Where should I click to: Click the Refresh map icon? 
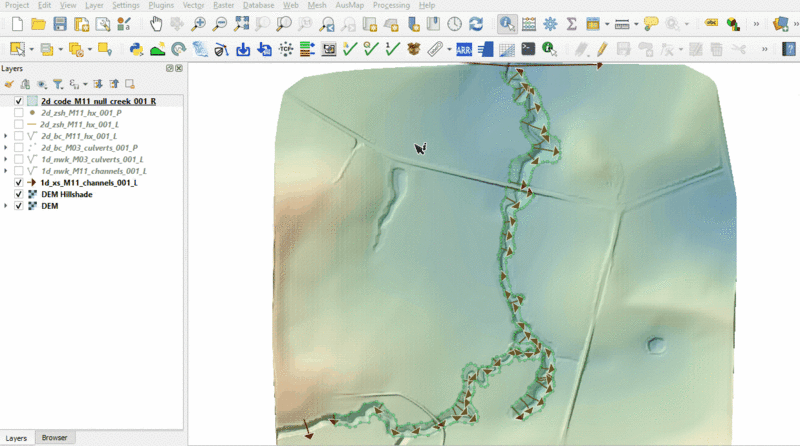[476, 23]
